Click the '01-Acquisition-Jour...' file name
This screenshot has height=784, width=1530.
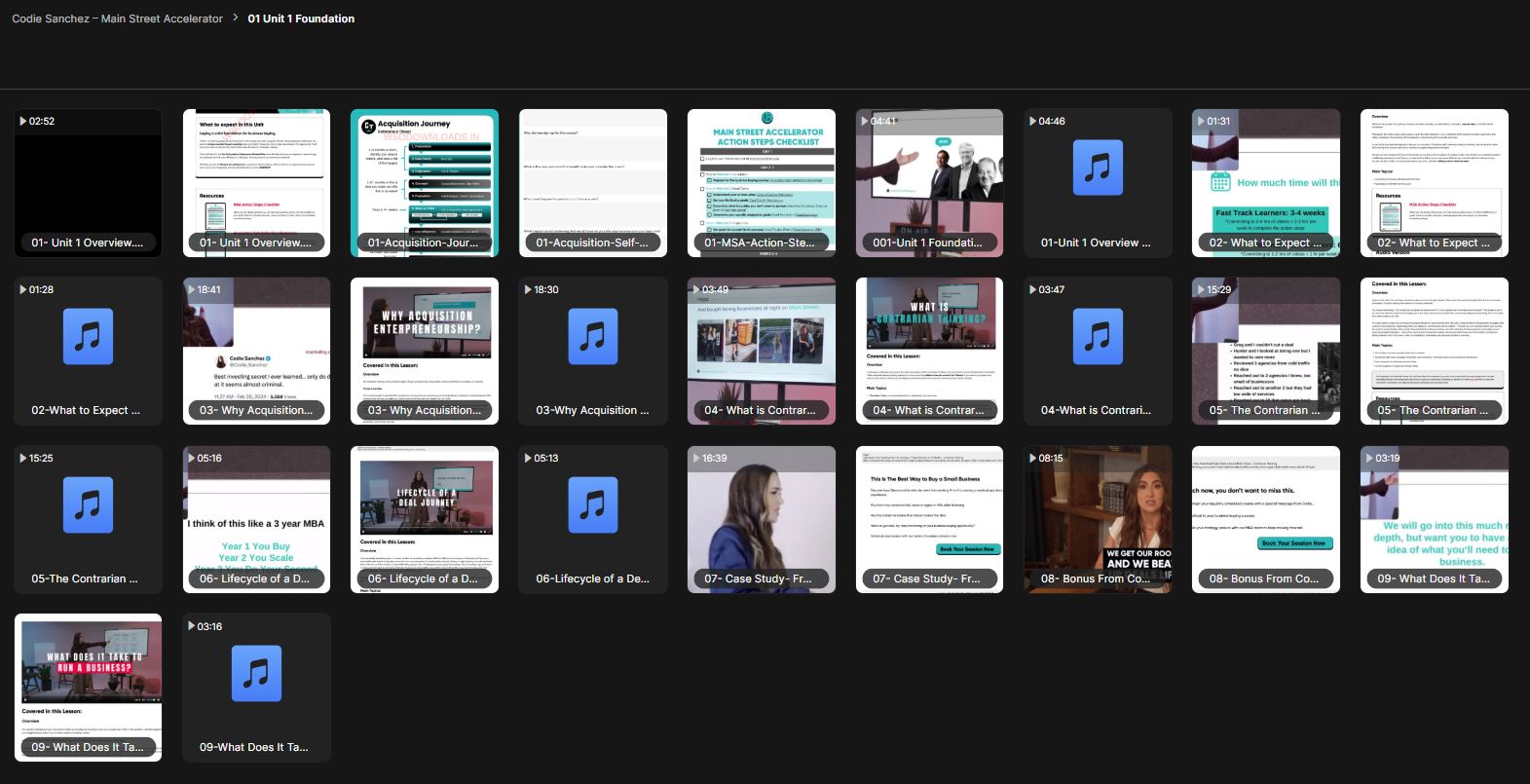click(423, 243)
